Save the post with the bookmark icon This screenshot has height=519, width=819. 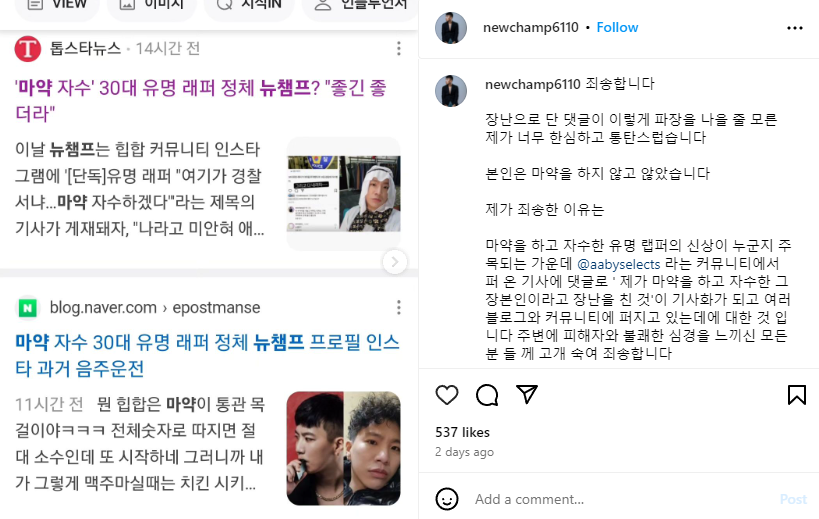click(x=797, y=395)
